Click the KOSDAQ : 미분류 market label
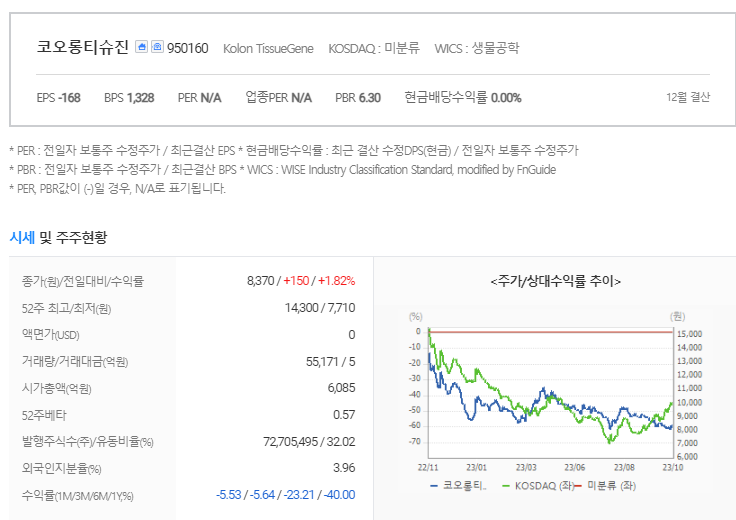The width and height of the screenshot is (736, 520). tap(374, 48)
